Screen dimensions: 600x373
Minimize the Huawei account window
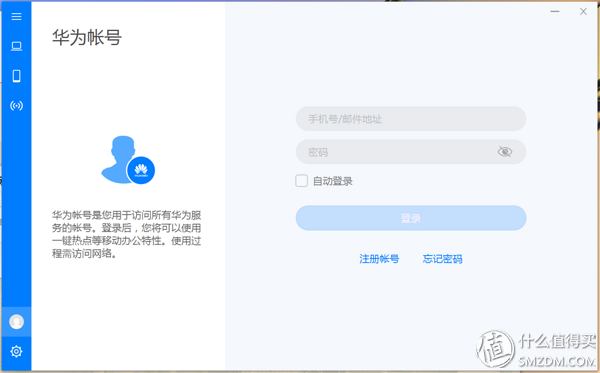pos(555,11)
